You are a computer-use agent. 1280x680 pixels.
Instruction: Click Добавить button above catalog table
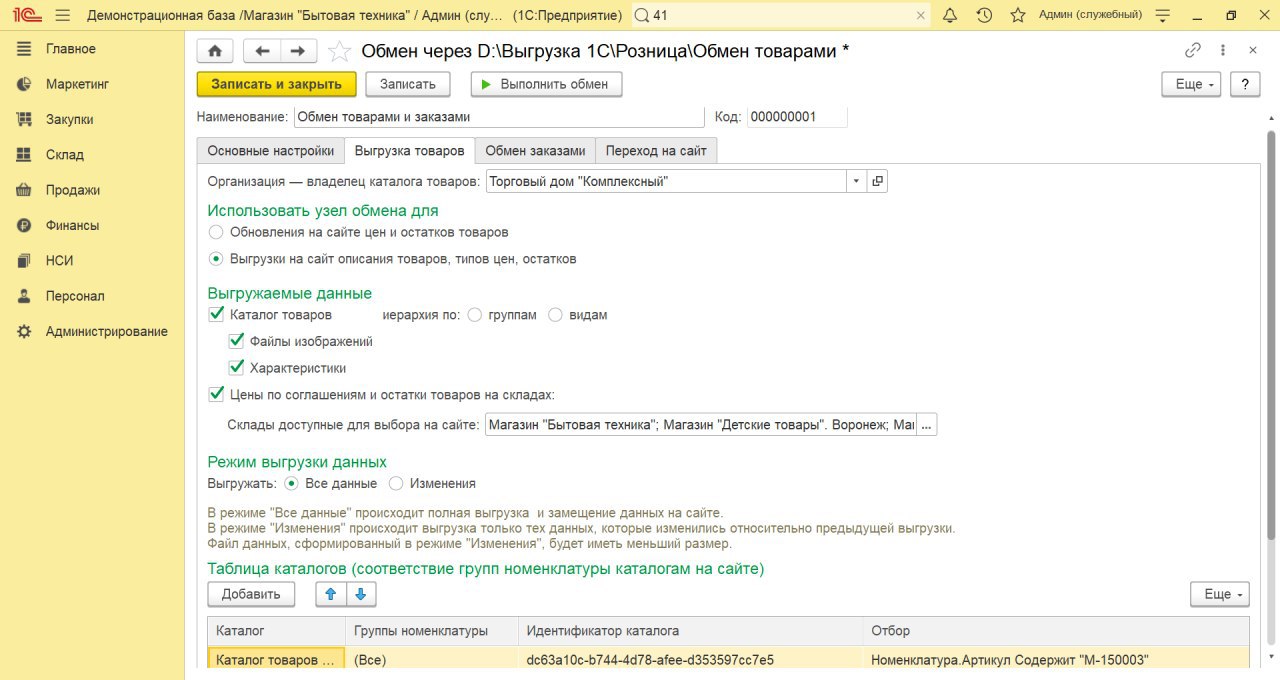tap(251, 594)
